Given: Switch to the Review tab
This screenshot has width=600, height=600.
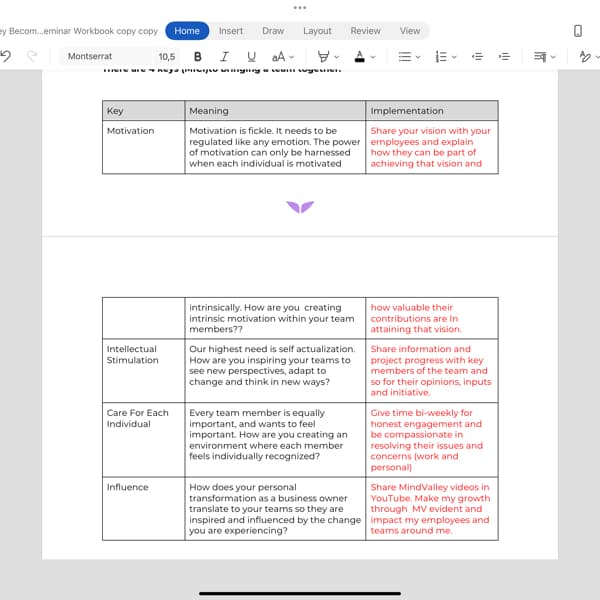Looking at the screenshot, I should [365, 31].
